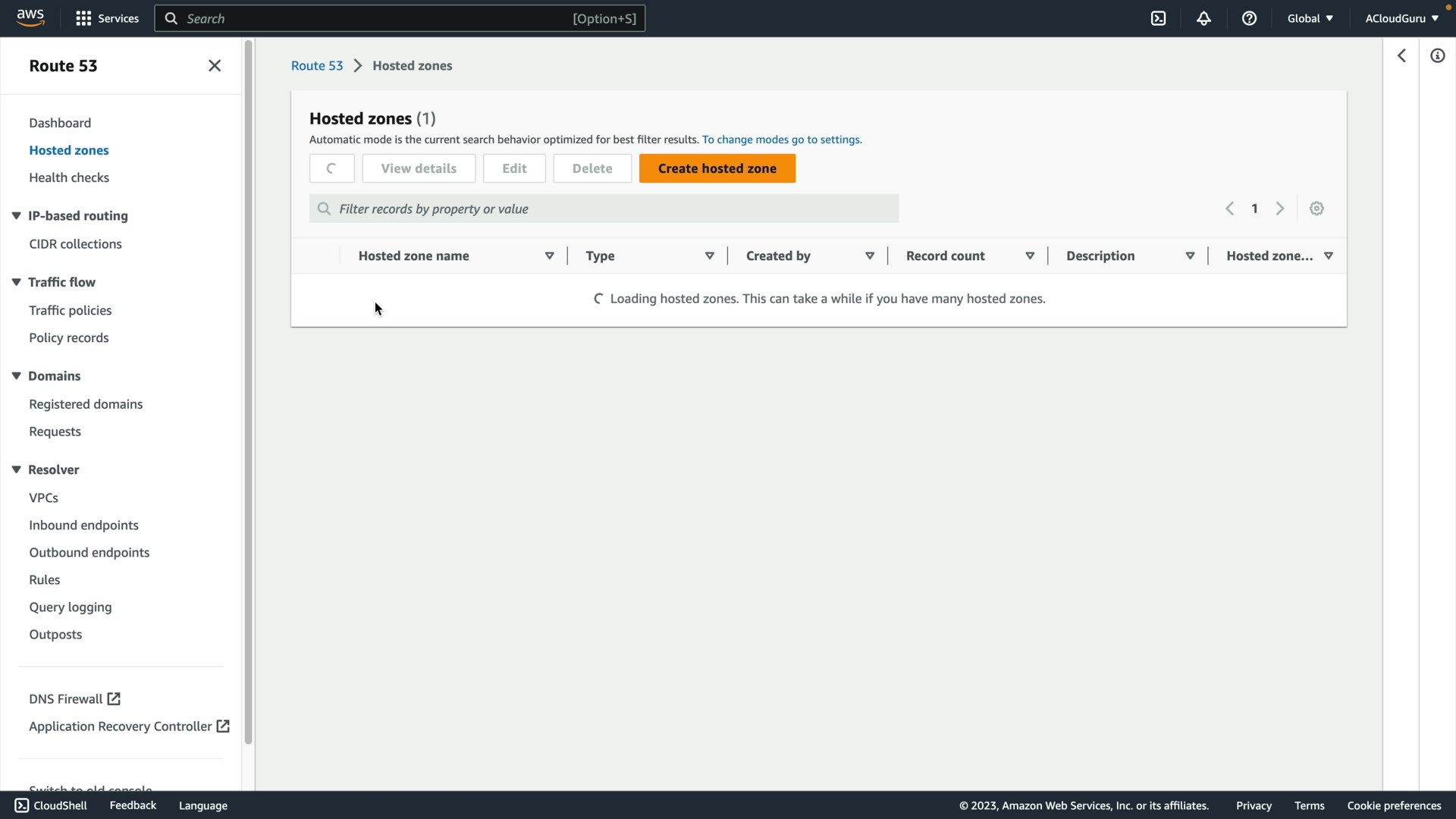The image size is (1456, 819).
Task: Close the Route 53 sidebar panel
Action: [215, 66]
